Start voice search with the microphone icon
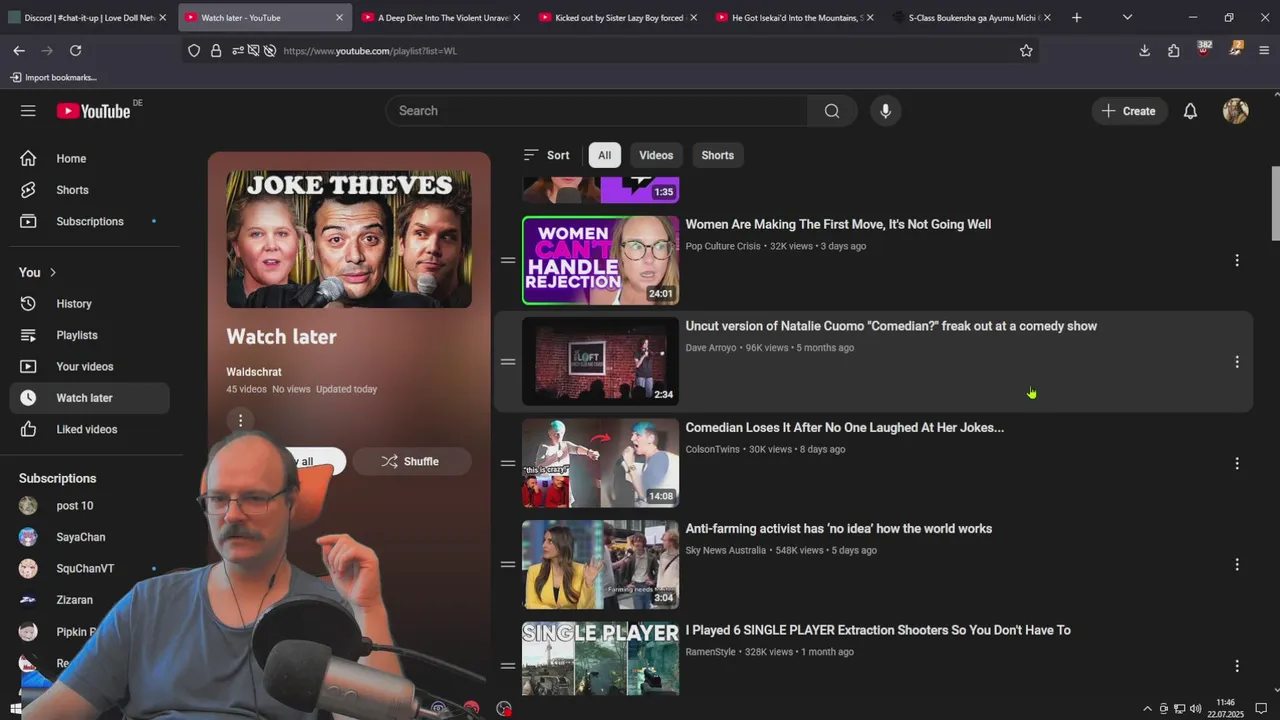 click(x=885, y=111)
